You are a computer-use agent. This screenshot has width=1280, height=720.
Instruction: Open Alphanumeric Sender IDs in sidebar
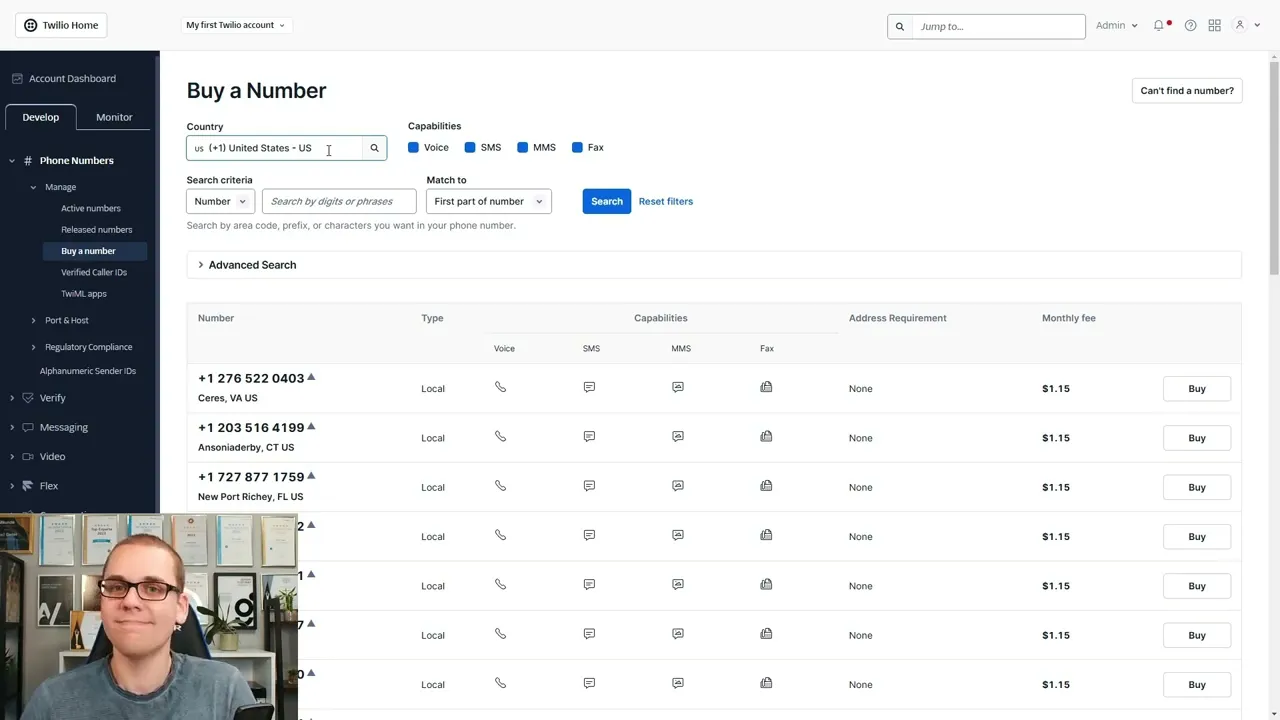point(88,371)
